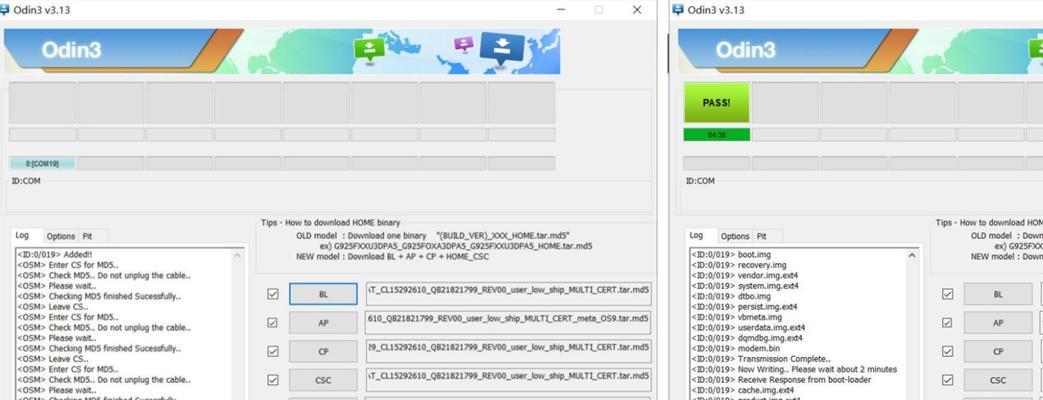
Task: Open Options tab in right Odin window
Action: pos(735,236)
